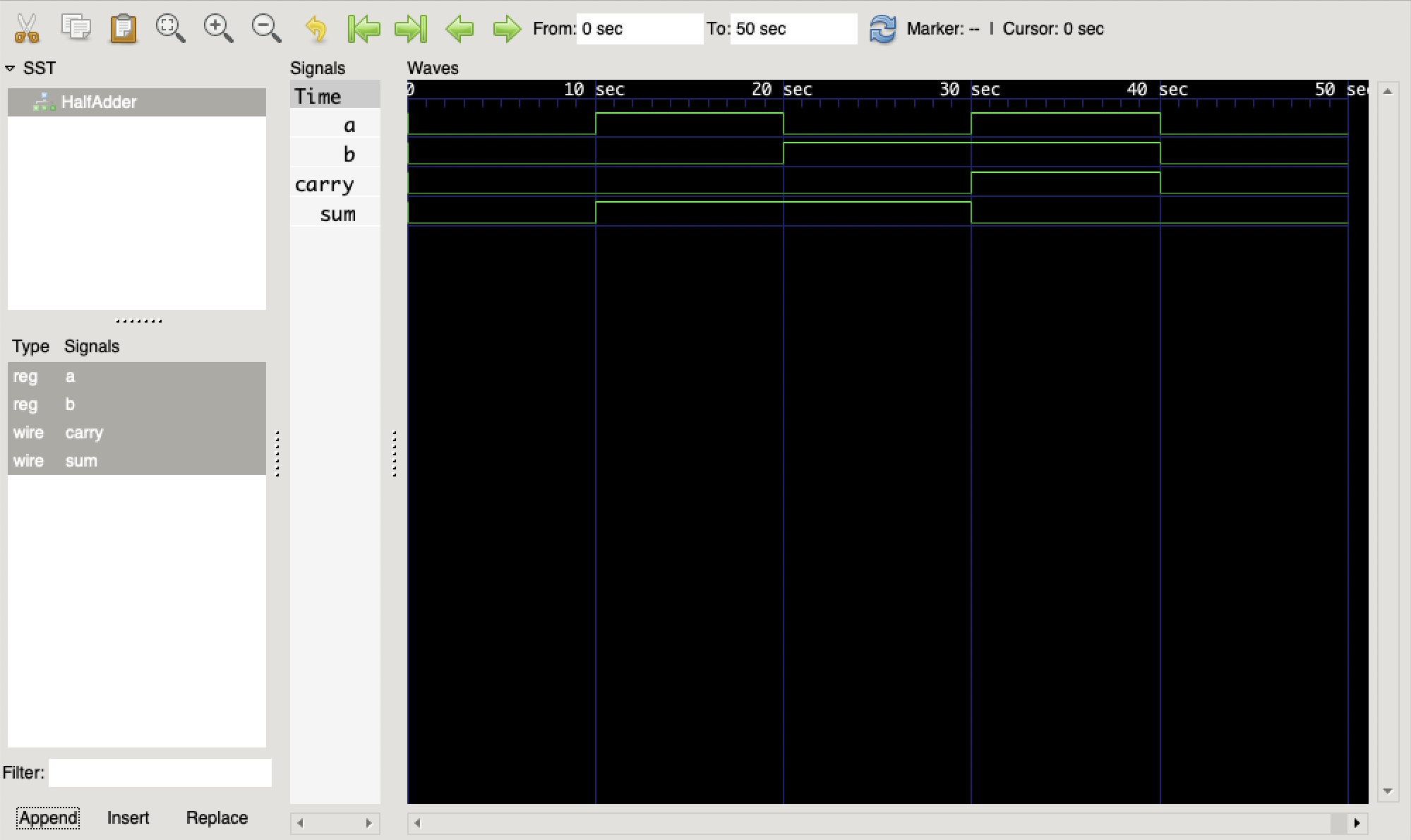Click the Copy icon in toolbar

tap(76, 29)
